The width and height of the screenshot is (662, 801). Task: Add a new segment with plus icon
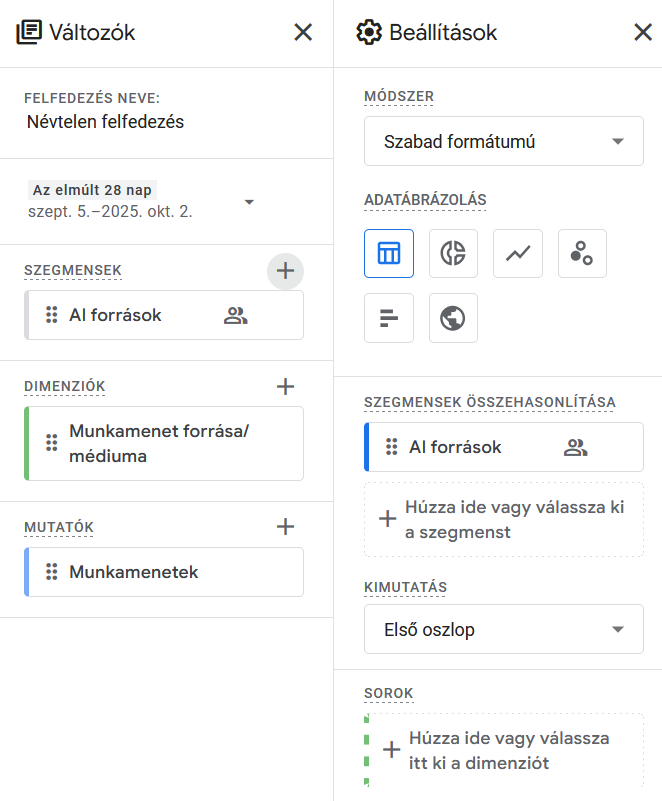[285, 270]
